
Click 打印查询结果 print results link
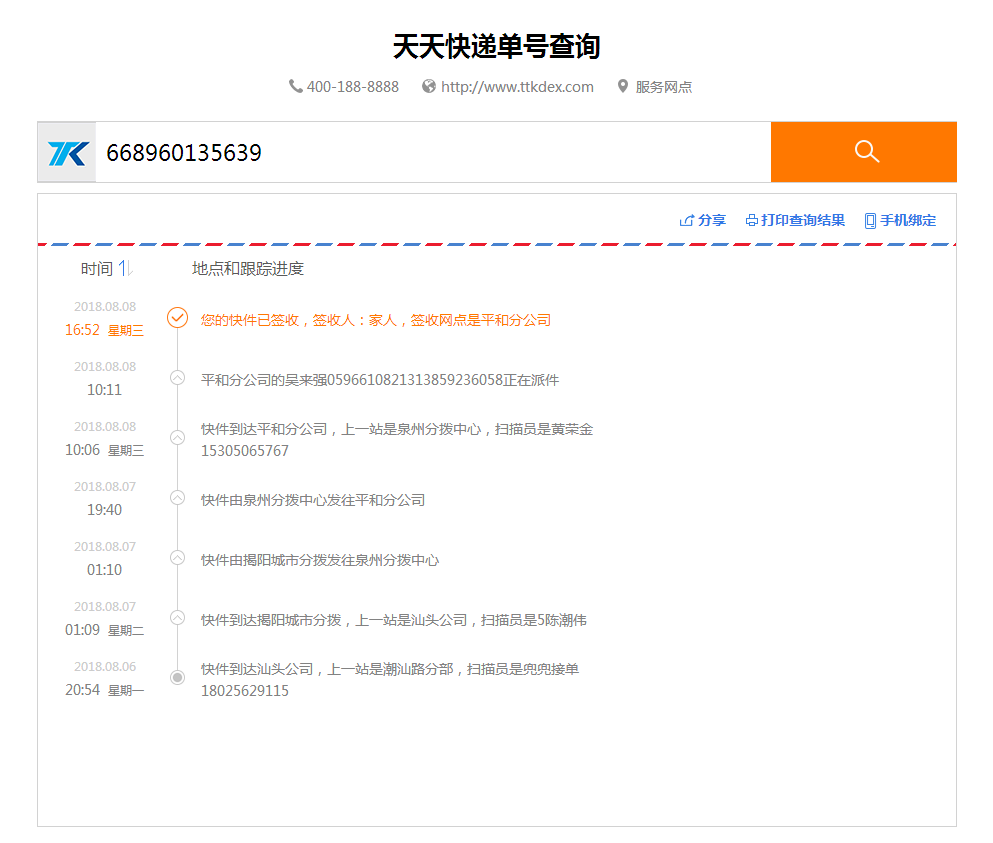coord(802,220)
